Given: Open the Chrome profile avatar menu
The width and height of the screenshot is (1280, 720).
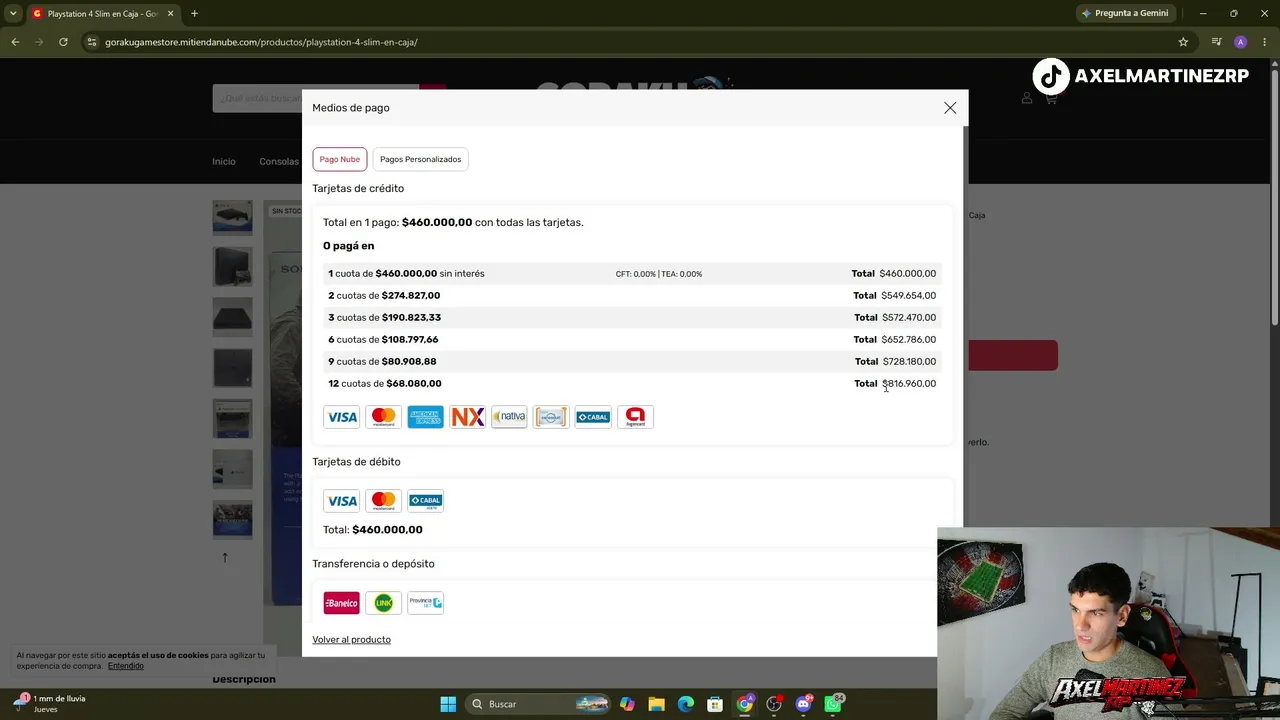Looking at the screenshot, I should point(1241,42).
